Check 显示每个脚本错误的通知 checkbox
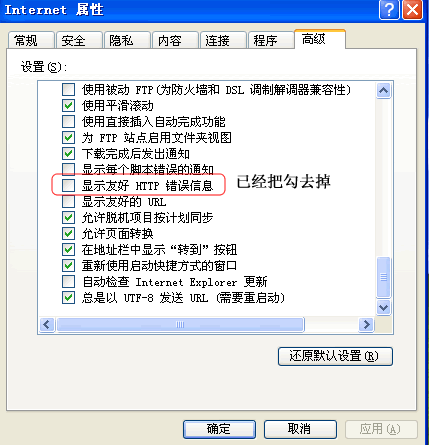 (68, 169)
